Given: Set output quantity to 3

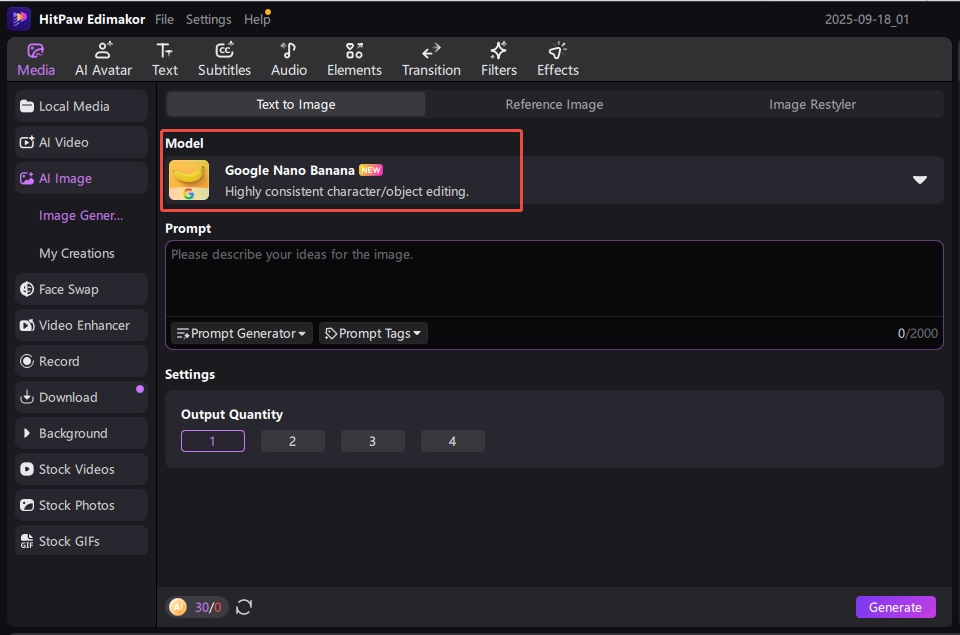Looking at the screenshot, I should (372, 441).
